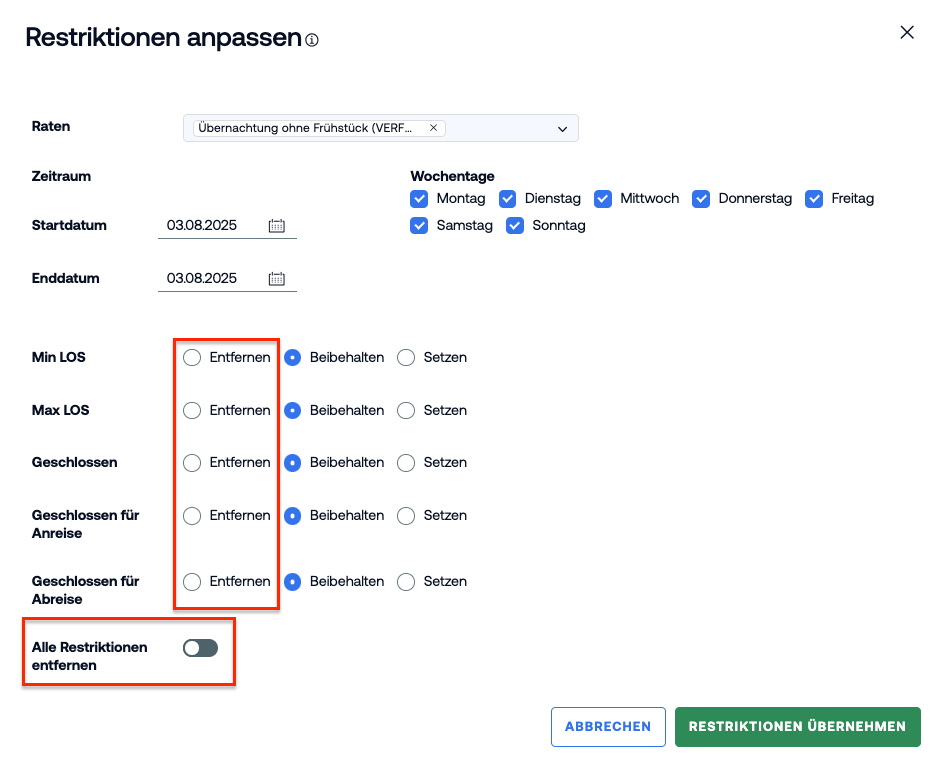Expand the Raten dropdown chevron

tap(562, 129)
